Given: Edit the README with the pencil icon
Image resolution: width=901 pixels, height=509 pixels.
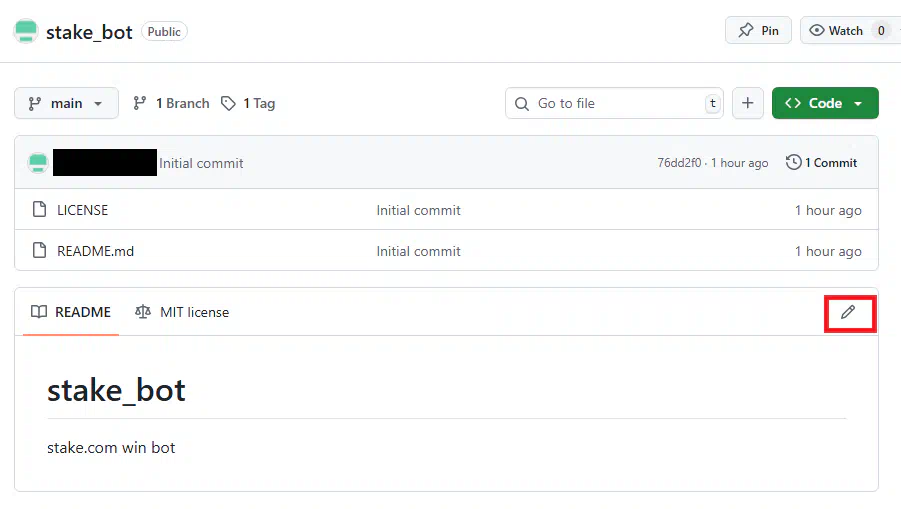Looking at the screenshot, I should coord(848,313).
